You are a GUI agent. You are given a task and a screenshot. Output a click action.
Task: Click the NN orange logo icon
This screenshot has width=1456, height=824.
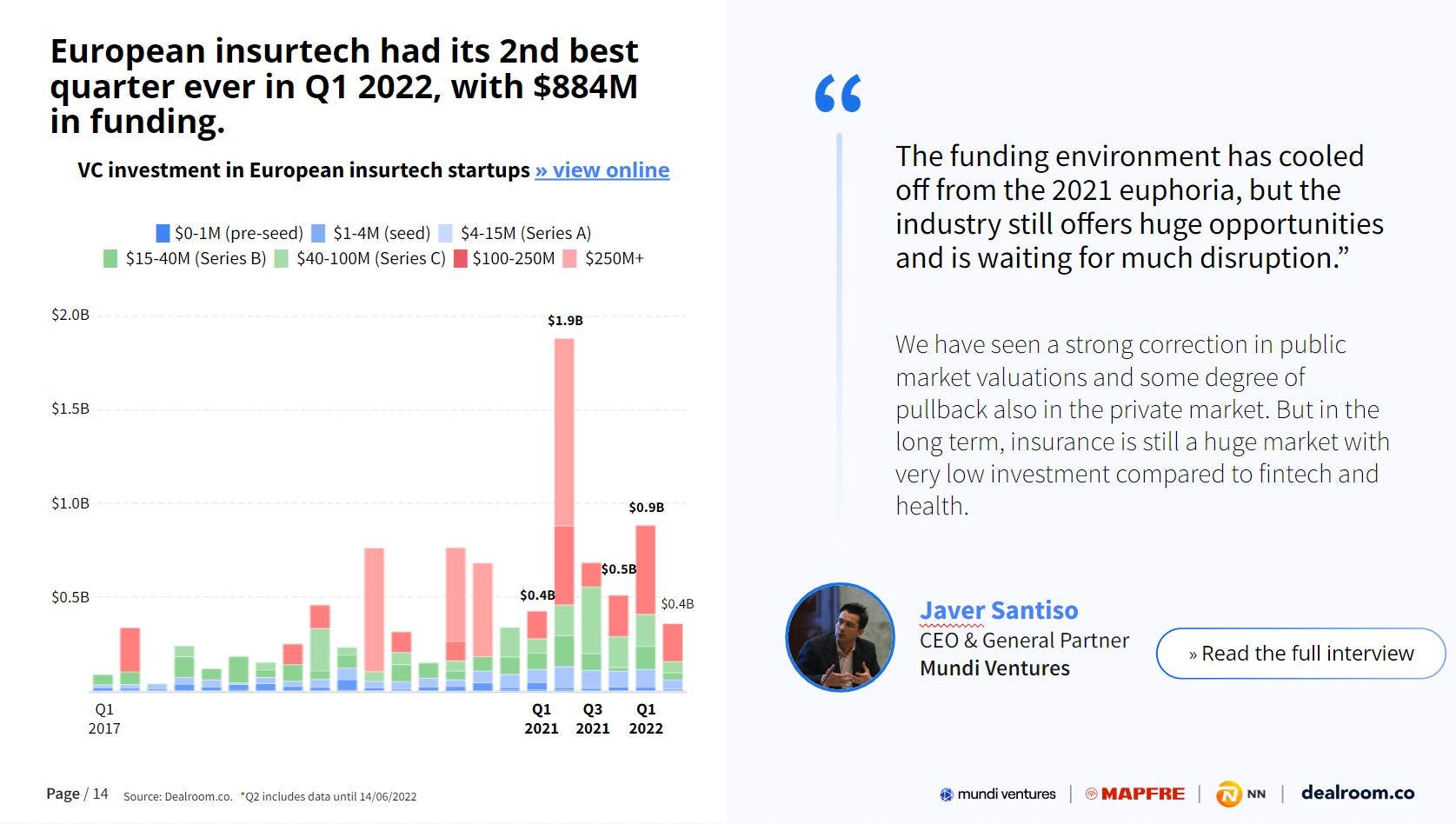click(x=1228, y=794)
